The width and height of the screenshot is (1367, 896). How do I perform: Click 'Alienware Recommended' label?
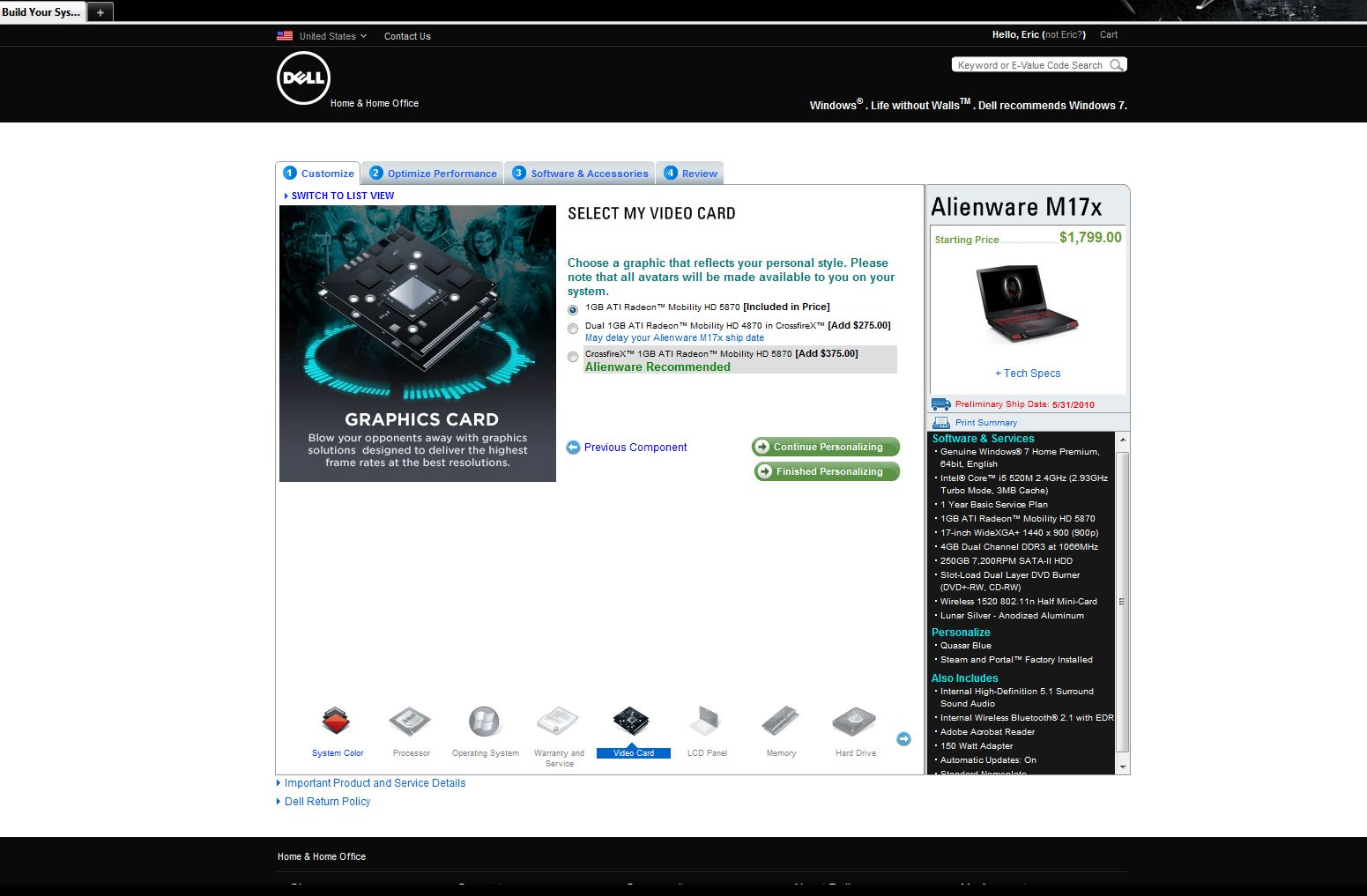tap(657, 367)
